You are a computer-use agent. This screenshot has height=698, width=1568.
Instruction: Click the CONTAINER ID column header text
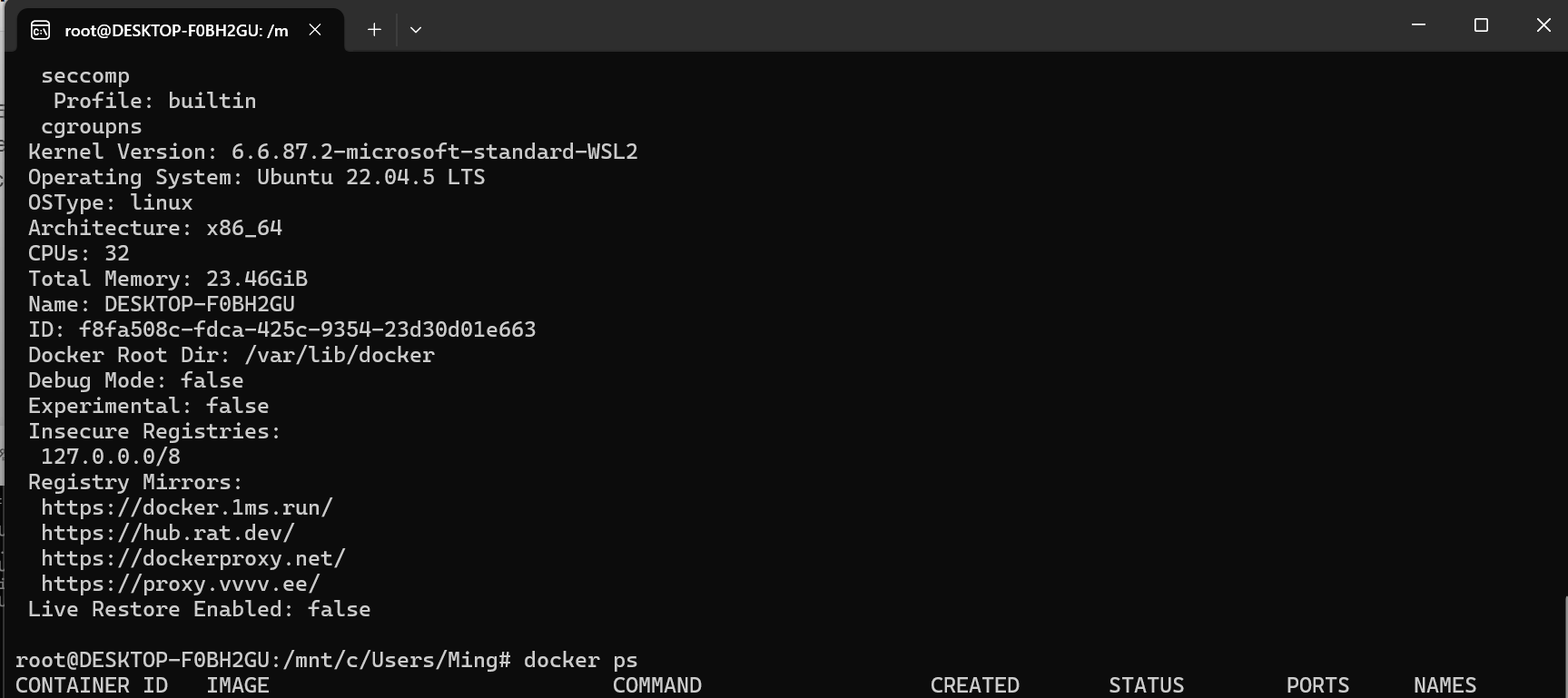pyautogui.click(x=90, y=685)
